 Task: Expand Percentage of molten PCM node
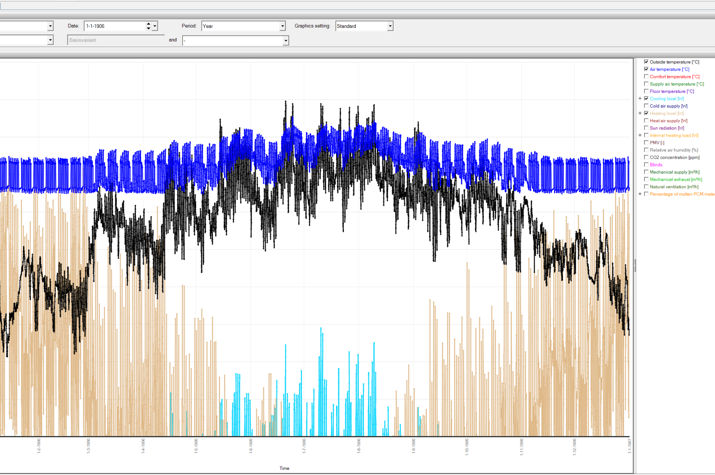coord(640,194)
